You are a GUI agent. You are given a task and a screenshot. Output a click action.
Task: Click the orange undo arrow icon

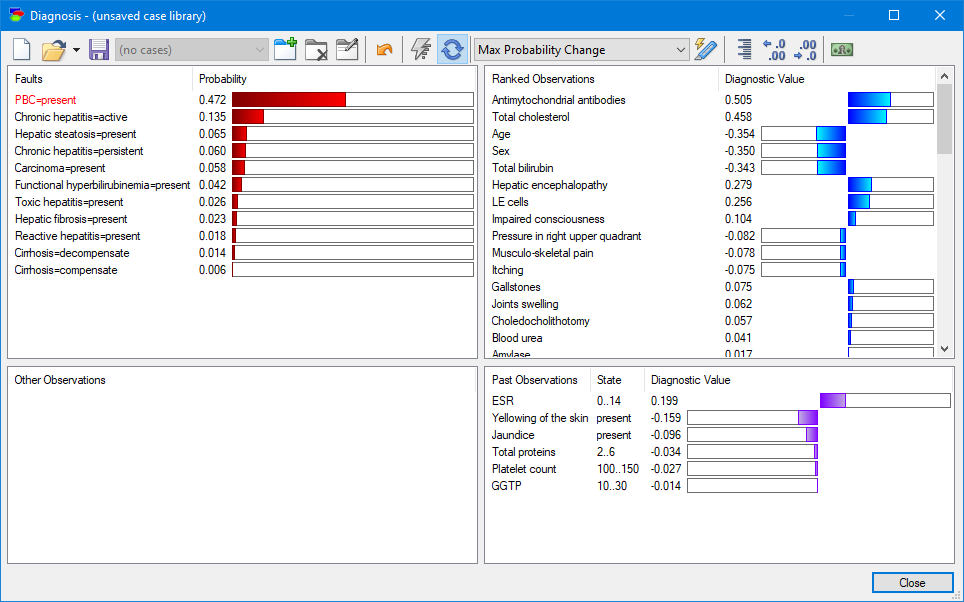384,50
